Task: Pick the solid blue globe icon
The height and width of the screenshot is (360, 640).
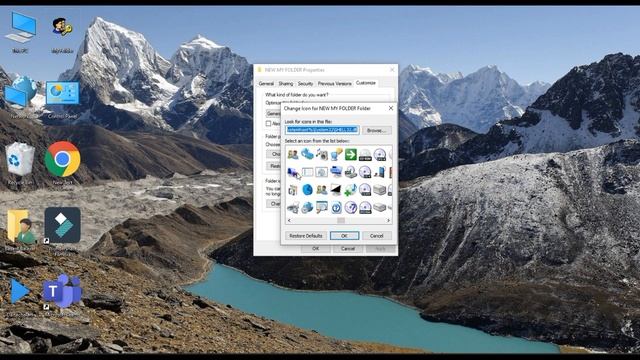Action: (307, 189)
